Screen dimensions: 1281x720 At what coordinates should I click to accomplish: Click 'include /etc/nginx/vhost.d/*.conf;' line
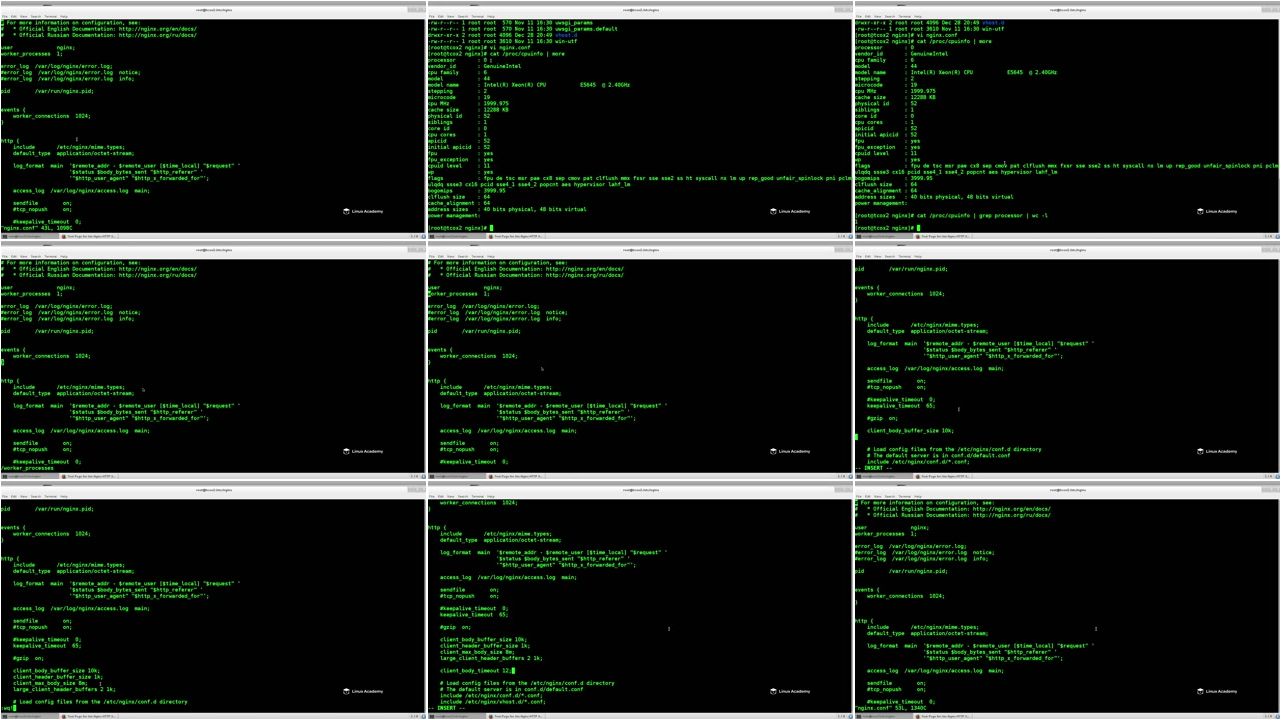(x=493, y=702)
